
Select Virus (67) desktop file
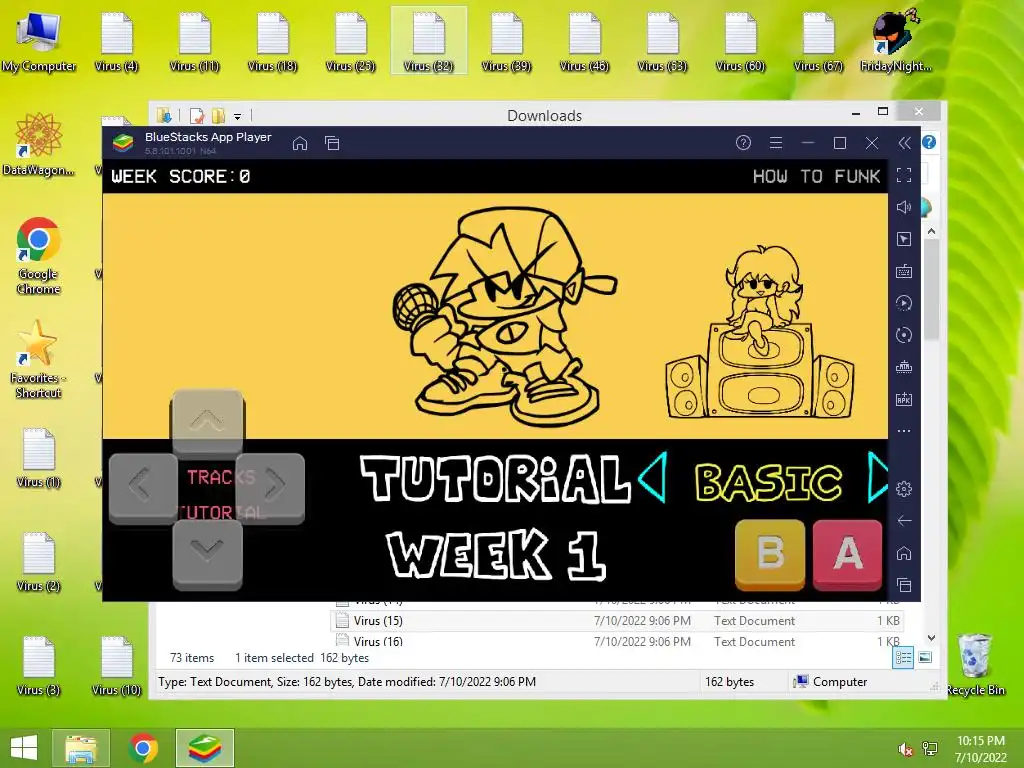pyautogui.click(x=818, y=41)
